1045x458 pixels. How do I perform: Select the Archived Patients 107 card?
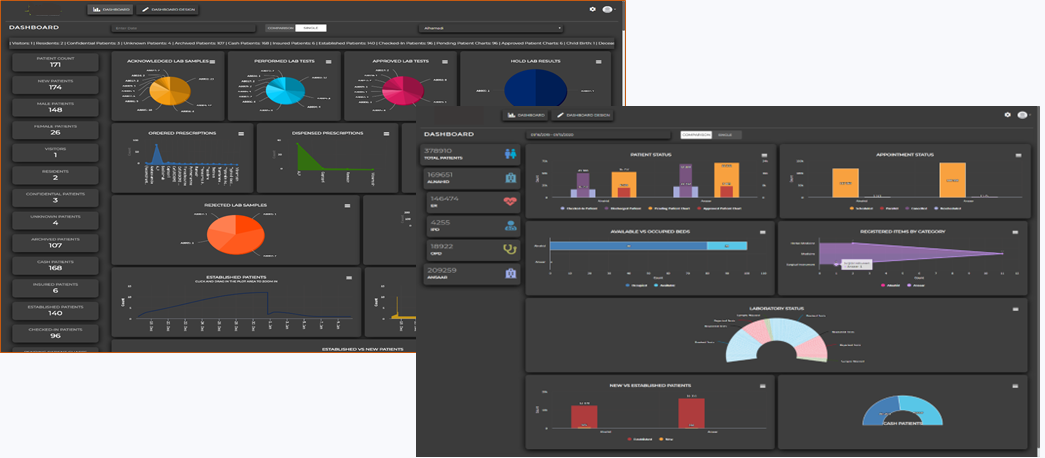(55, 243)
